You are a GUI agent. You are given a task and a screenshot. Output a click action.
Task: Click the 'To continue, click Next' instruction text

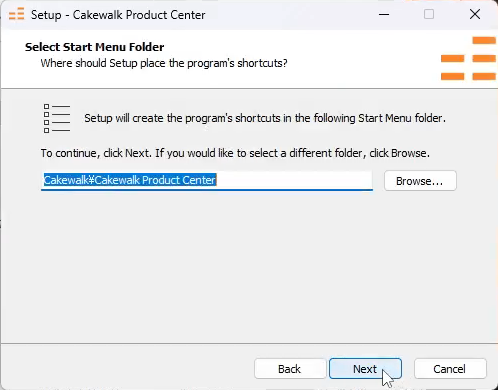point(235,153)
